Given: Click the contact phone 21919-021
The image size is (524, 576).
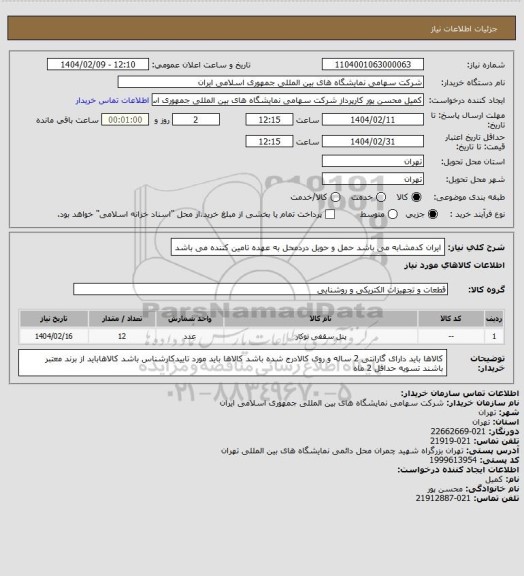Looking at the screenshot, I should [450, 441].
